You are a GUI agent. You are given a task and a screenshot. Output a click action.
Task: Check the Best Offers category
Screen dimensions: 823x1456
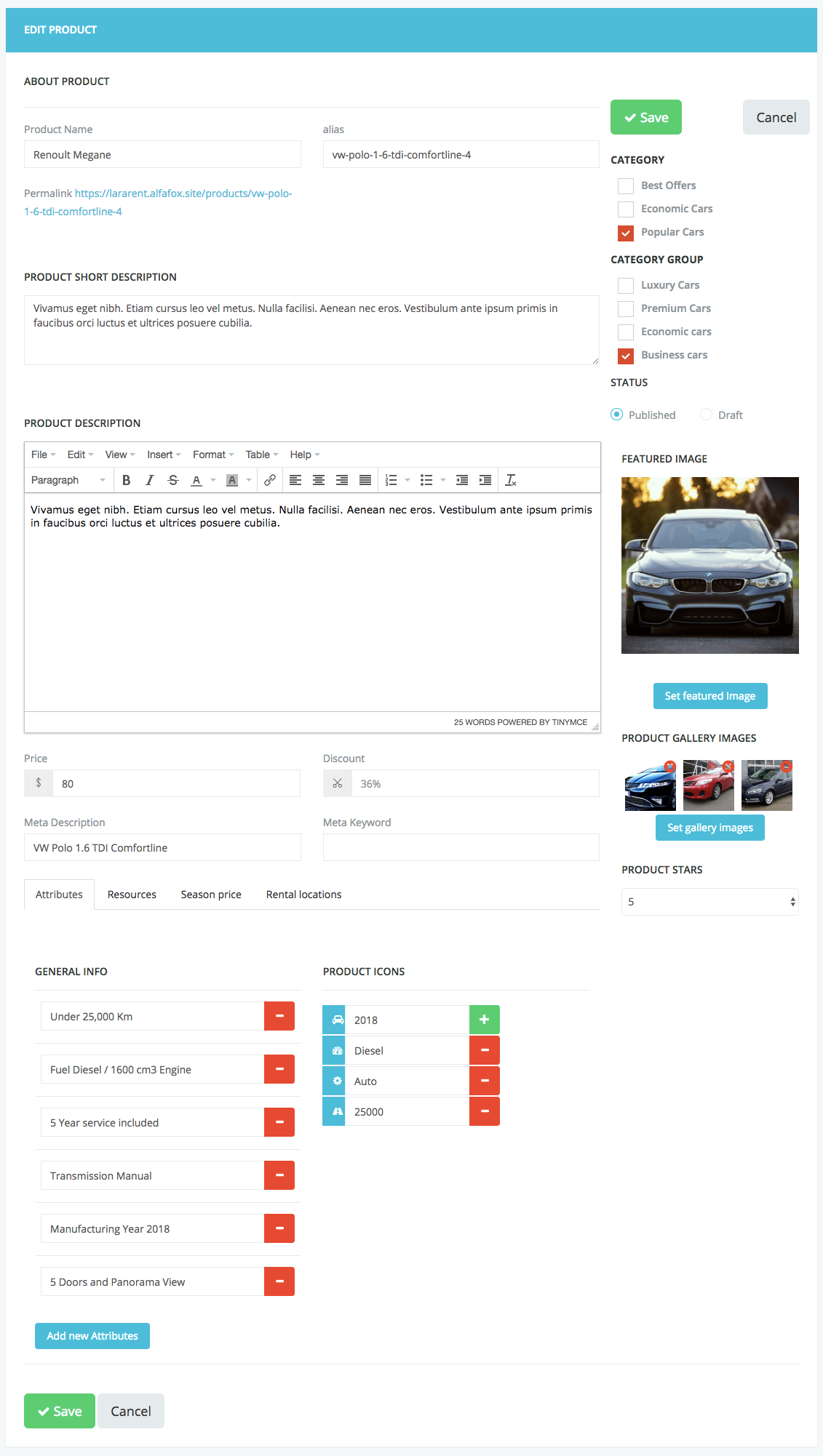click(x=626, y=185)
